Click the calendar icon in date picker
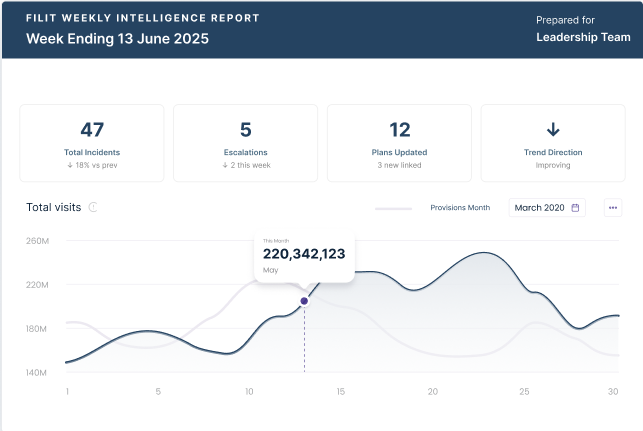 tap(575, 208)
